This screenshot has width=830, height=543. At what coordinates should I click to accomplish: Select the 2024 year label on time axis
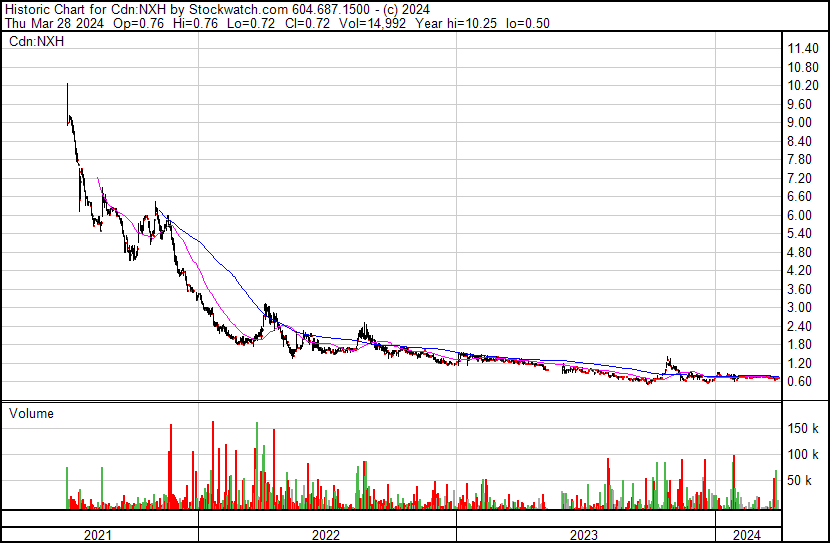pyautogui.click(x=747, y=535)
